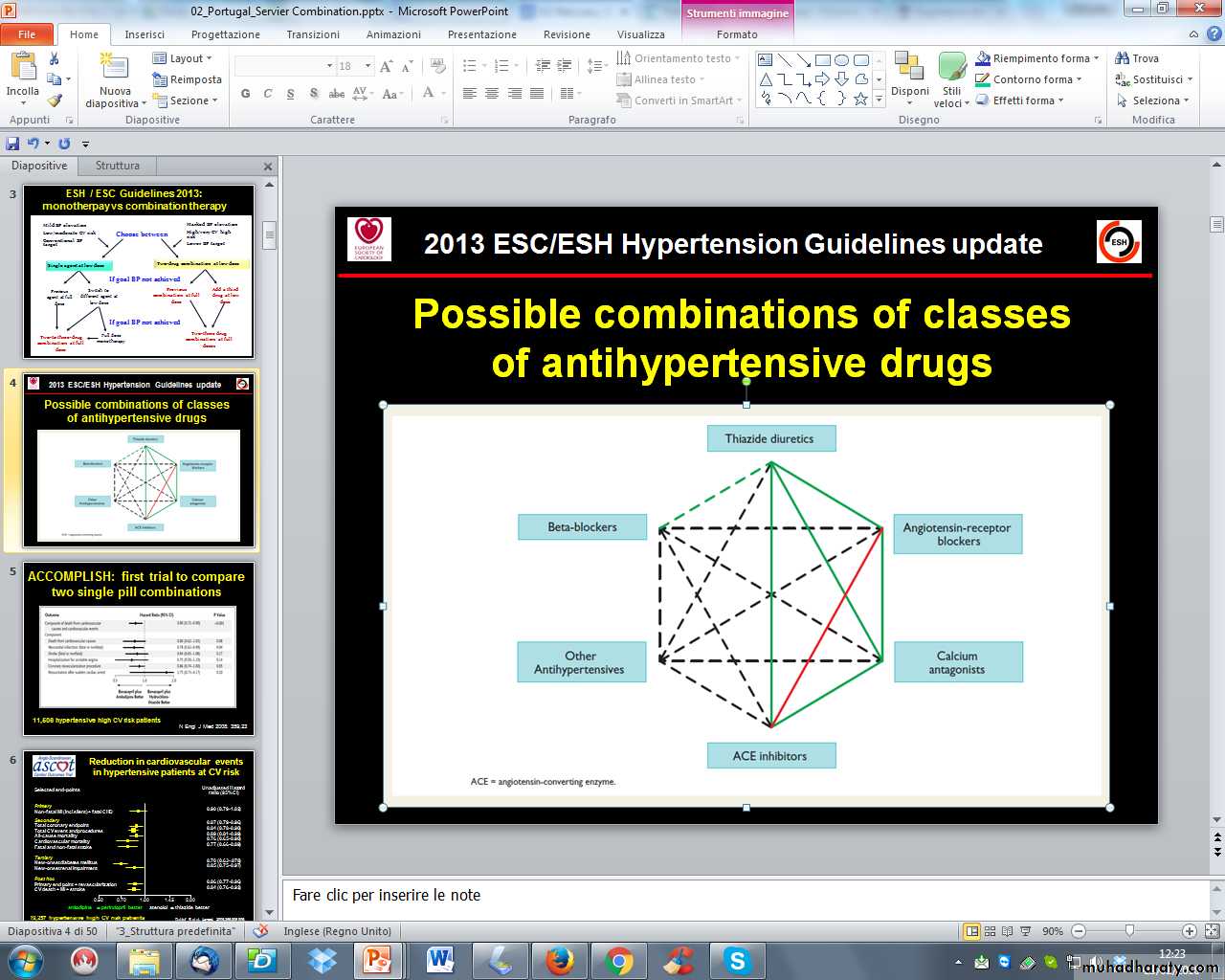Toggle bold formatting (G)
1225x980 pixels.
(x=245, y=94)
